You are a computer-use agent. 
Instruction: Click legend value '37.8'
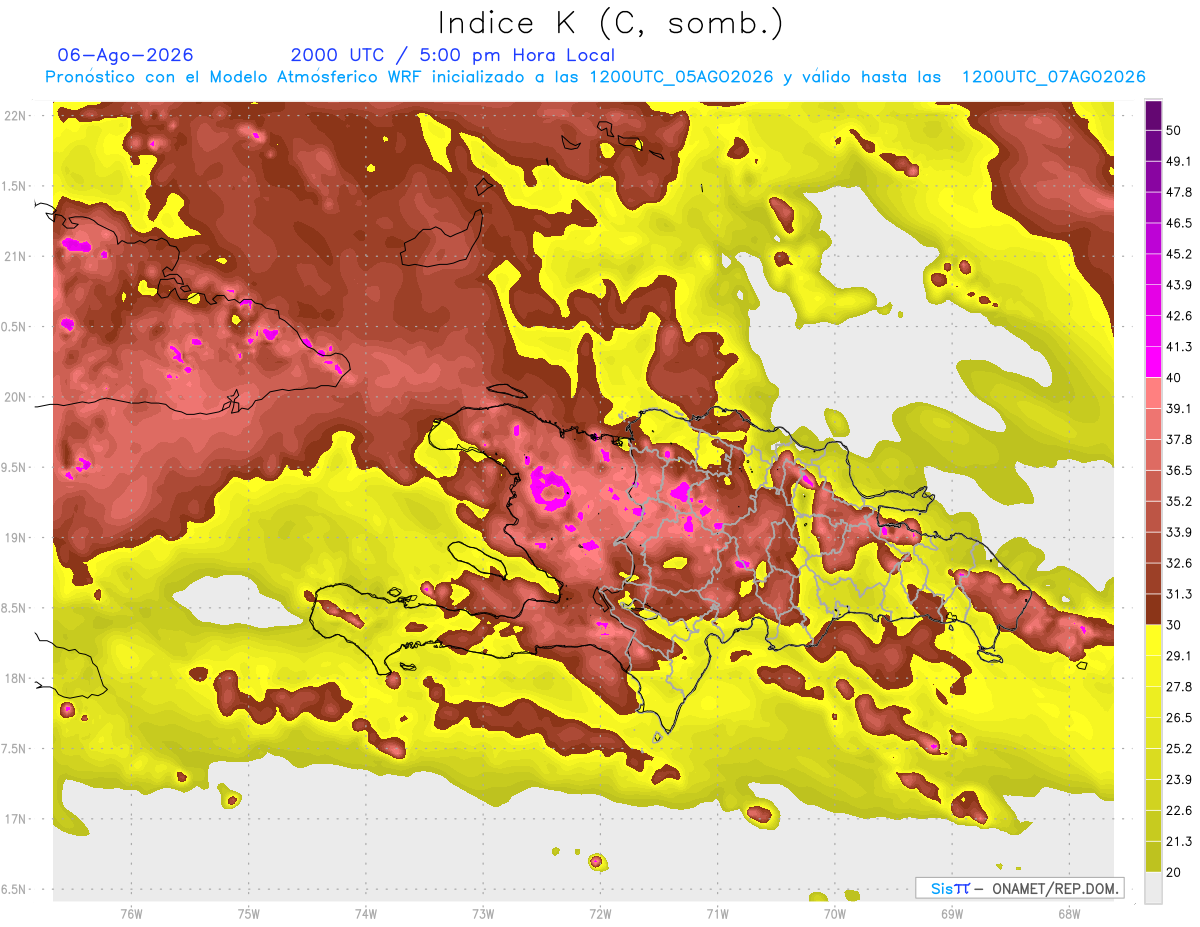point(1179,440)
